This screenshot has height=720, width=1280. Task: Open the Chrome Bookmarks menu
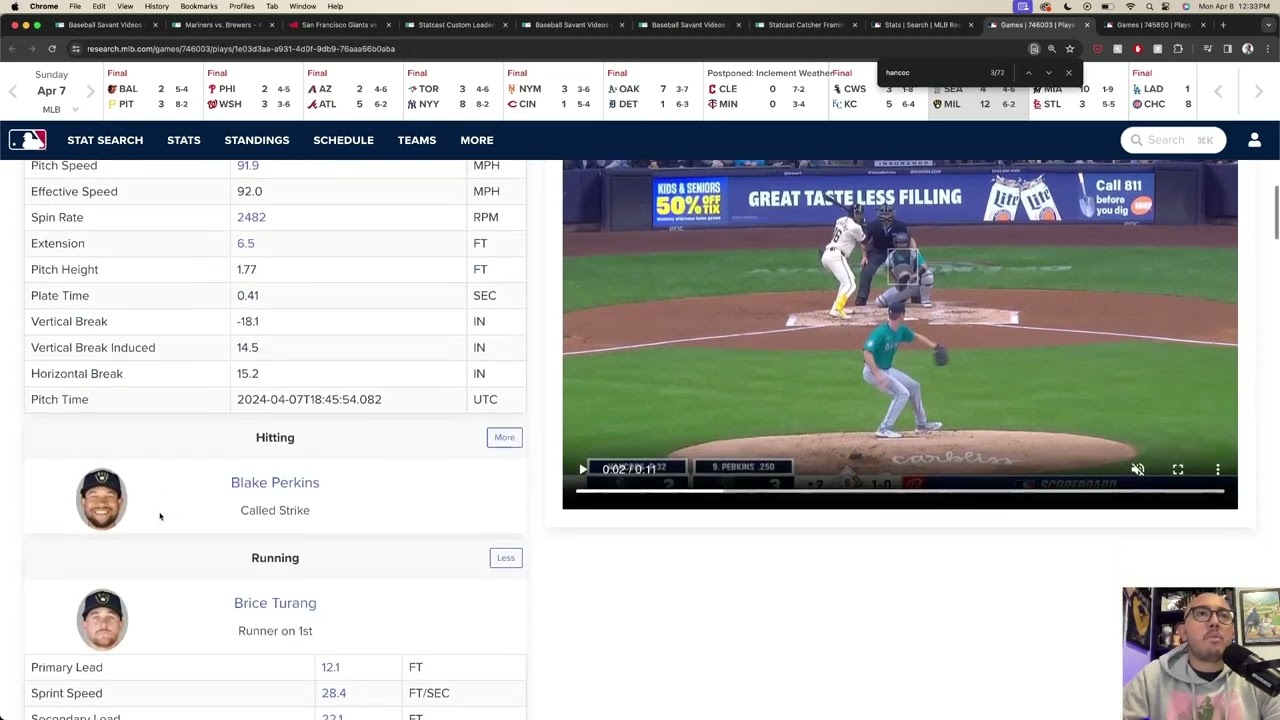tap(199, 6)
